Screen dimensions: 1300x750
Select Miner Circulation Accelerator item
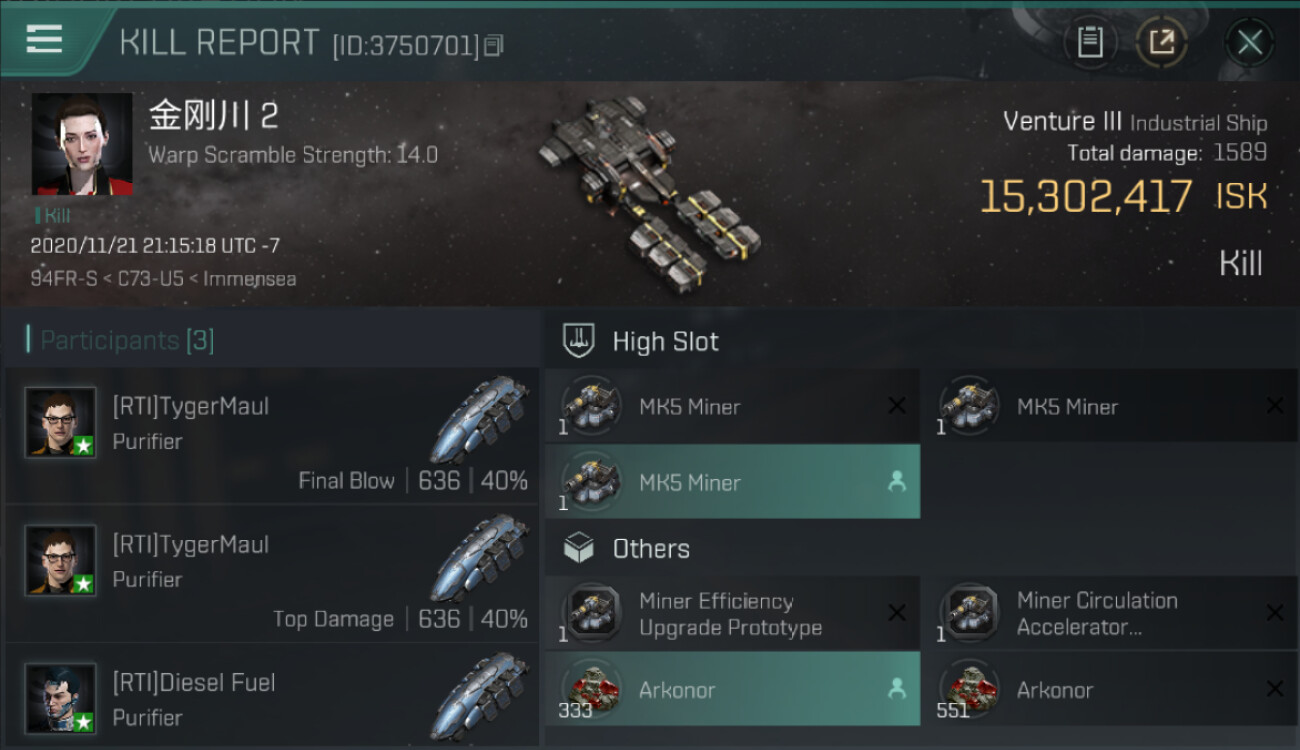(x=1110, y=614)
